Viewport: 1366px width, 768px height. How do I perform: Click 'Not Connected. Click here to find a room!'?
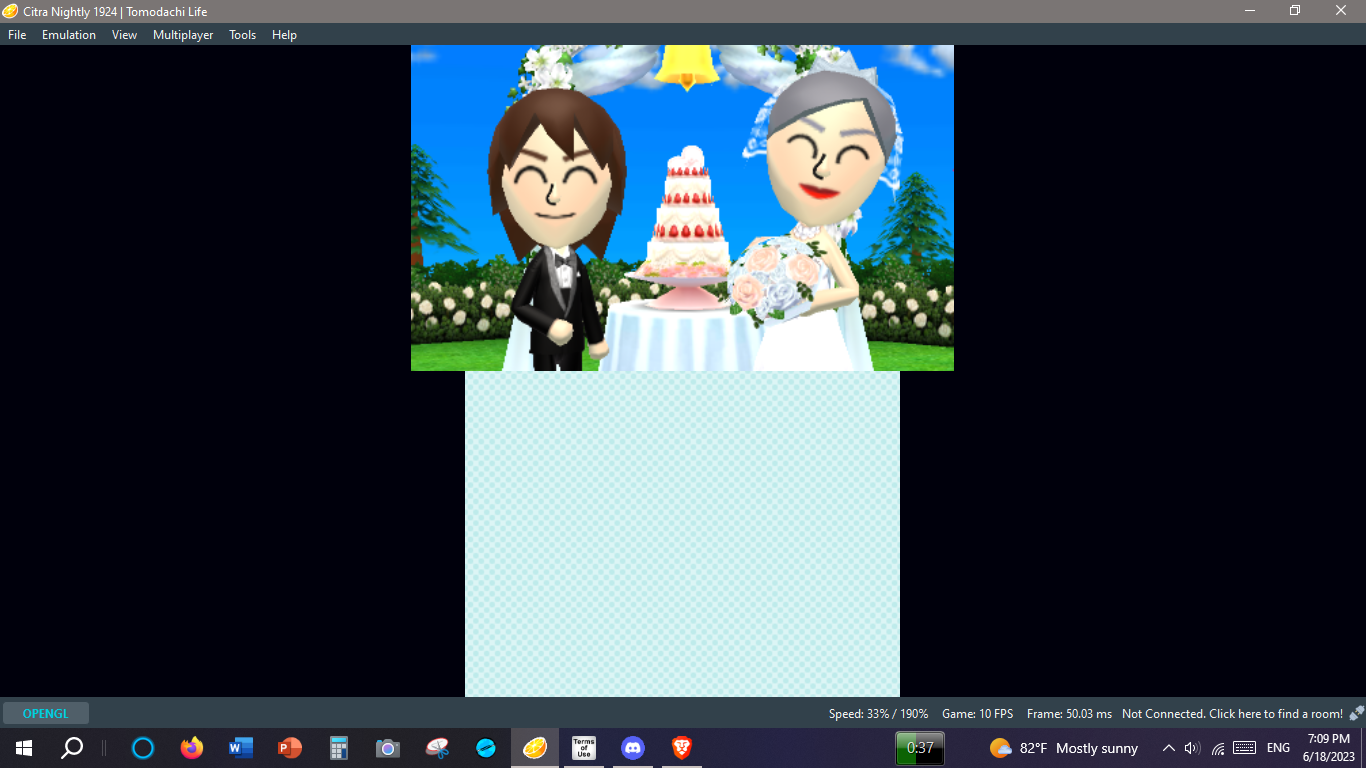[1232, 714]
